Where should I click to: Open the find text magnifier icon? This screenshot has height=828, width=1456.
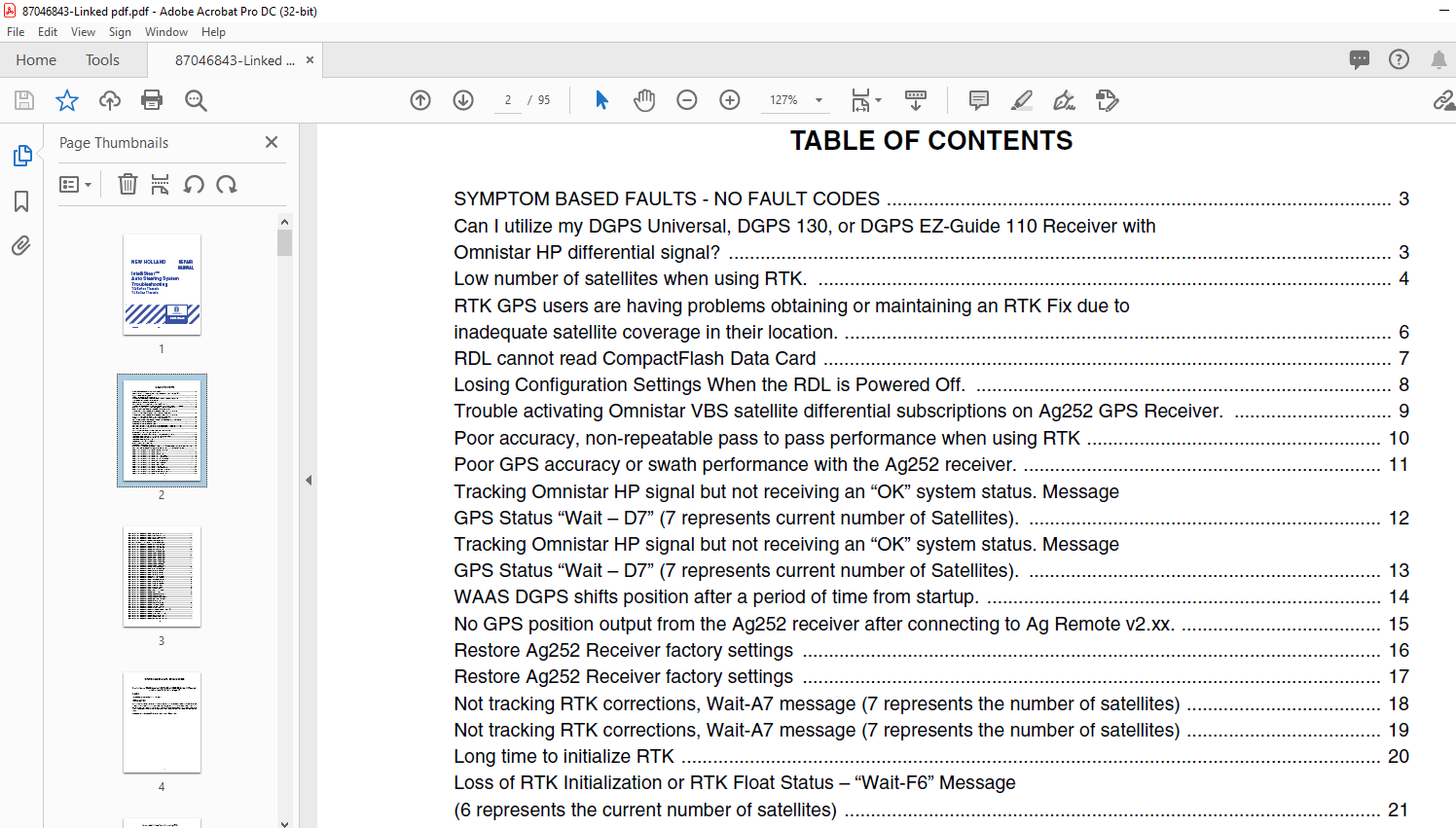coord(196,100)
